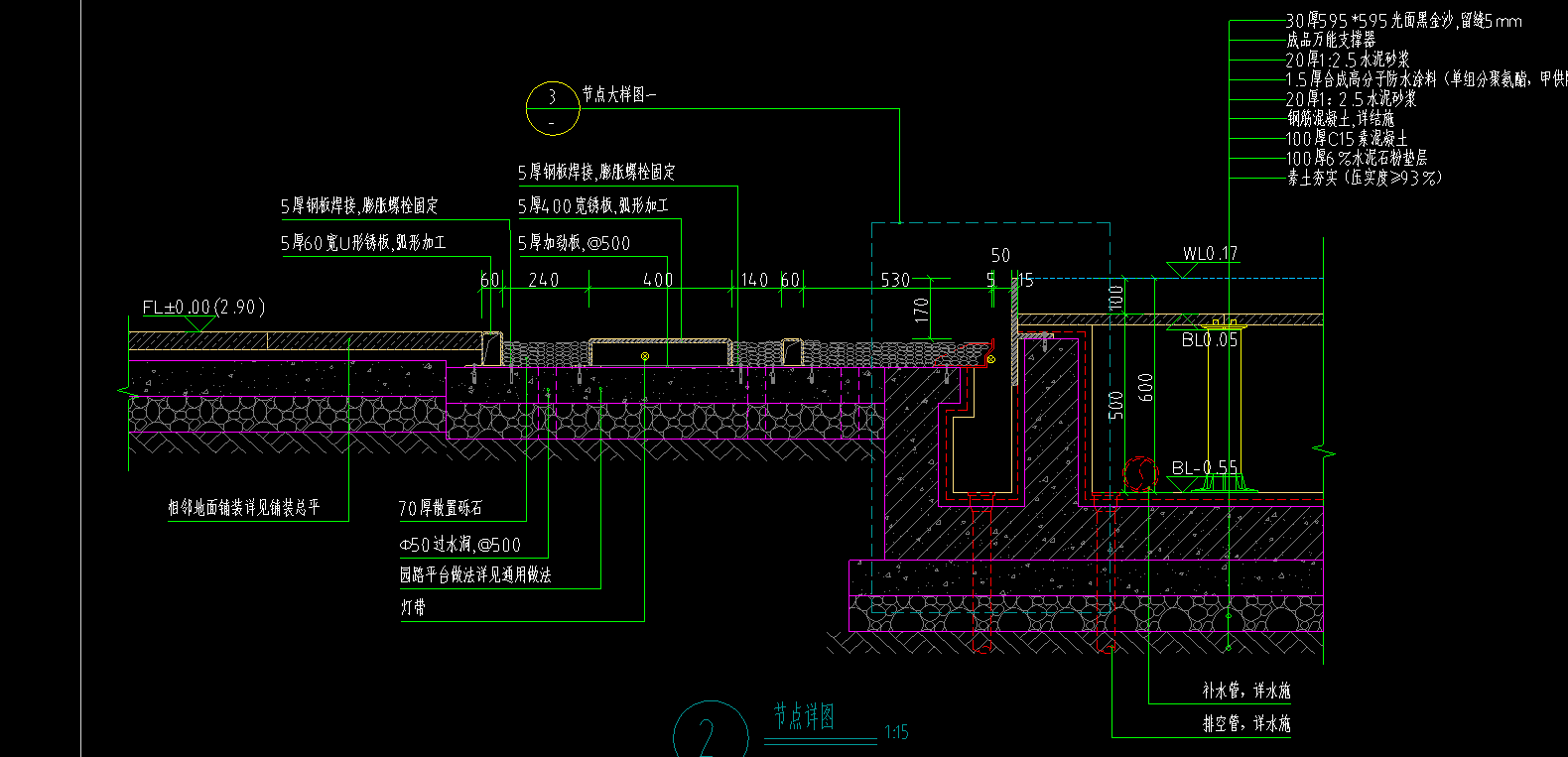Select the '素土夯实(压实度≥93%)' text
The width and height of the screenshot is (1568, 757).
coord(1364,178)
